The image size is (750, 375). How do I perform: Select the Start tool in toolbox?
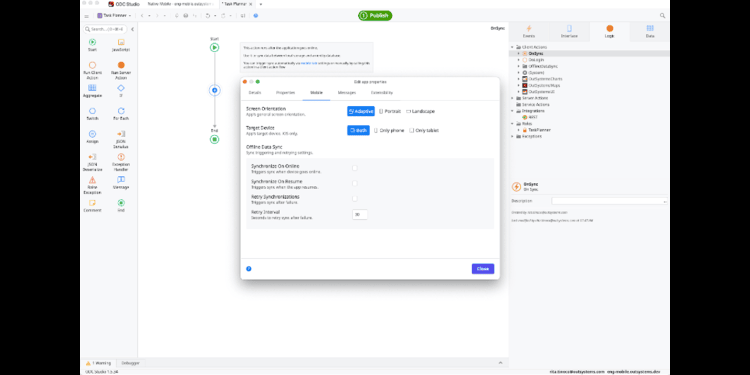coord(92,45)
